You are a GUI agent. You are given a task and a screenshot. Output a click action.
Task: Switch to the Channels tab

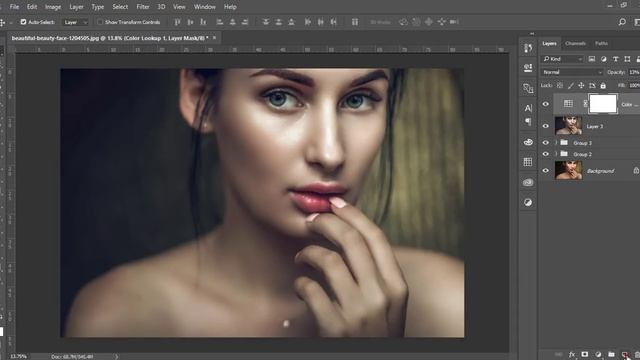576,43
